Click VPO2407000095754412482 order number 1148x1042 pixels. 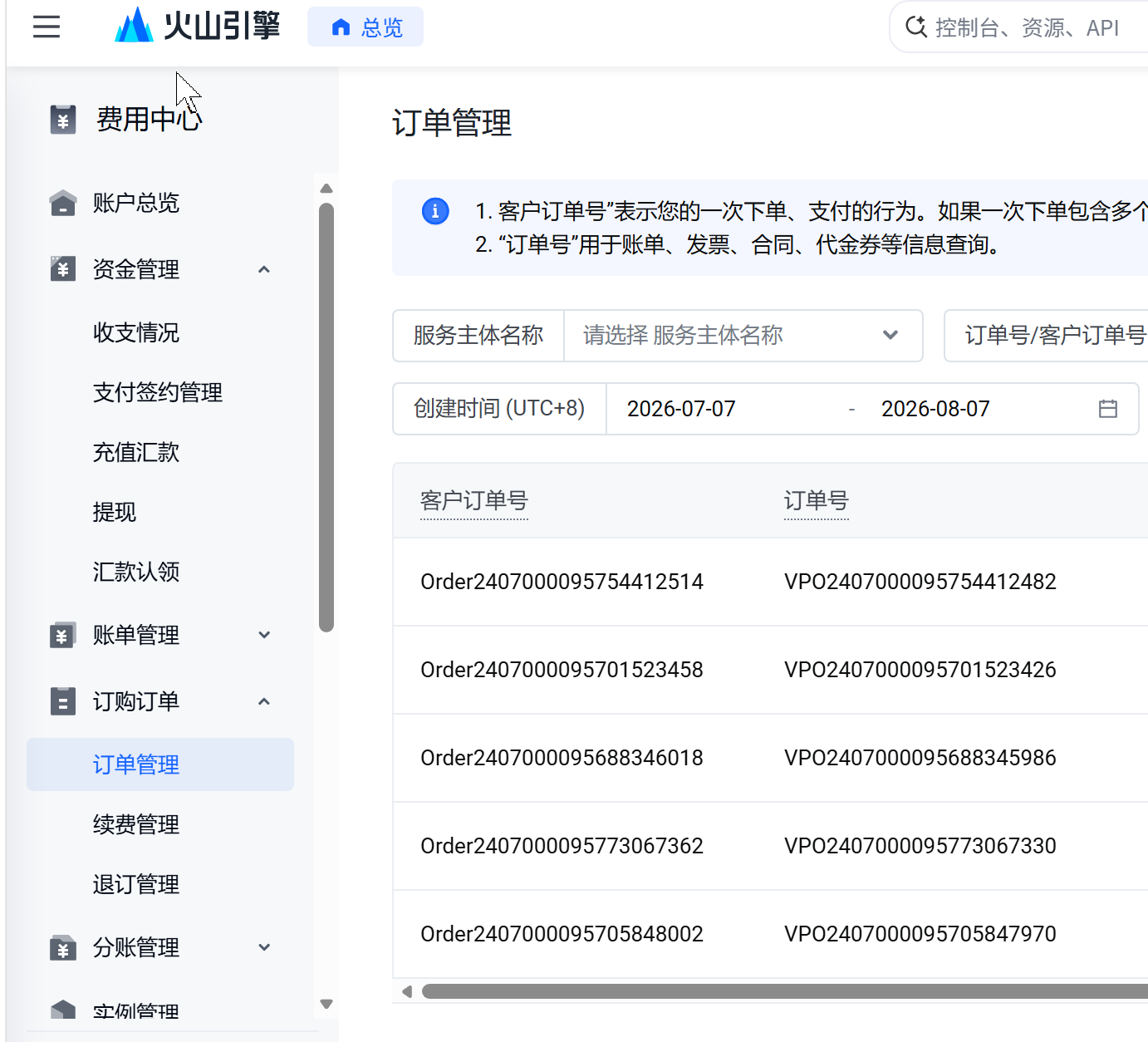920,582
